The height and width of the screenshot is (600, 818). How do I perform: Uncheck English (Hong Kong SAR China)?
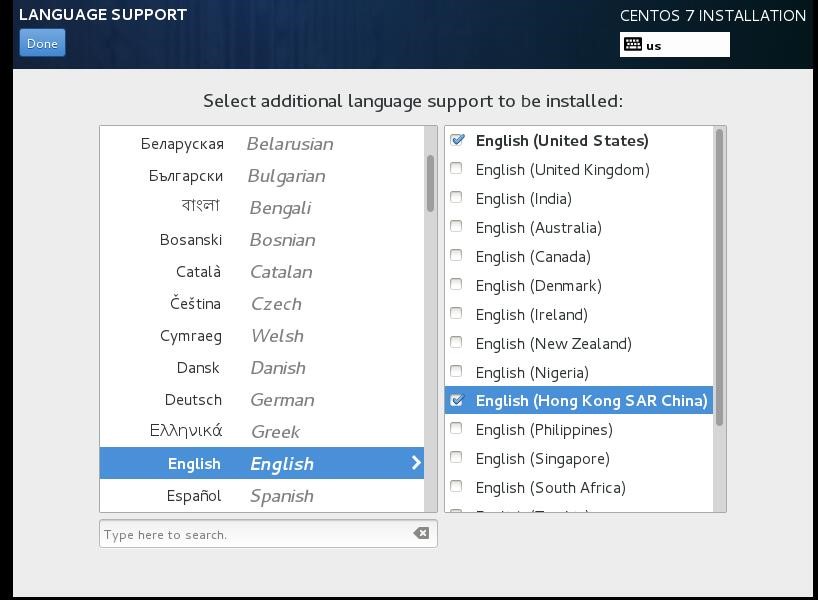click(457, 401)
